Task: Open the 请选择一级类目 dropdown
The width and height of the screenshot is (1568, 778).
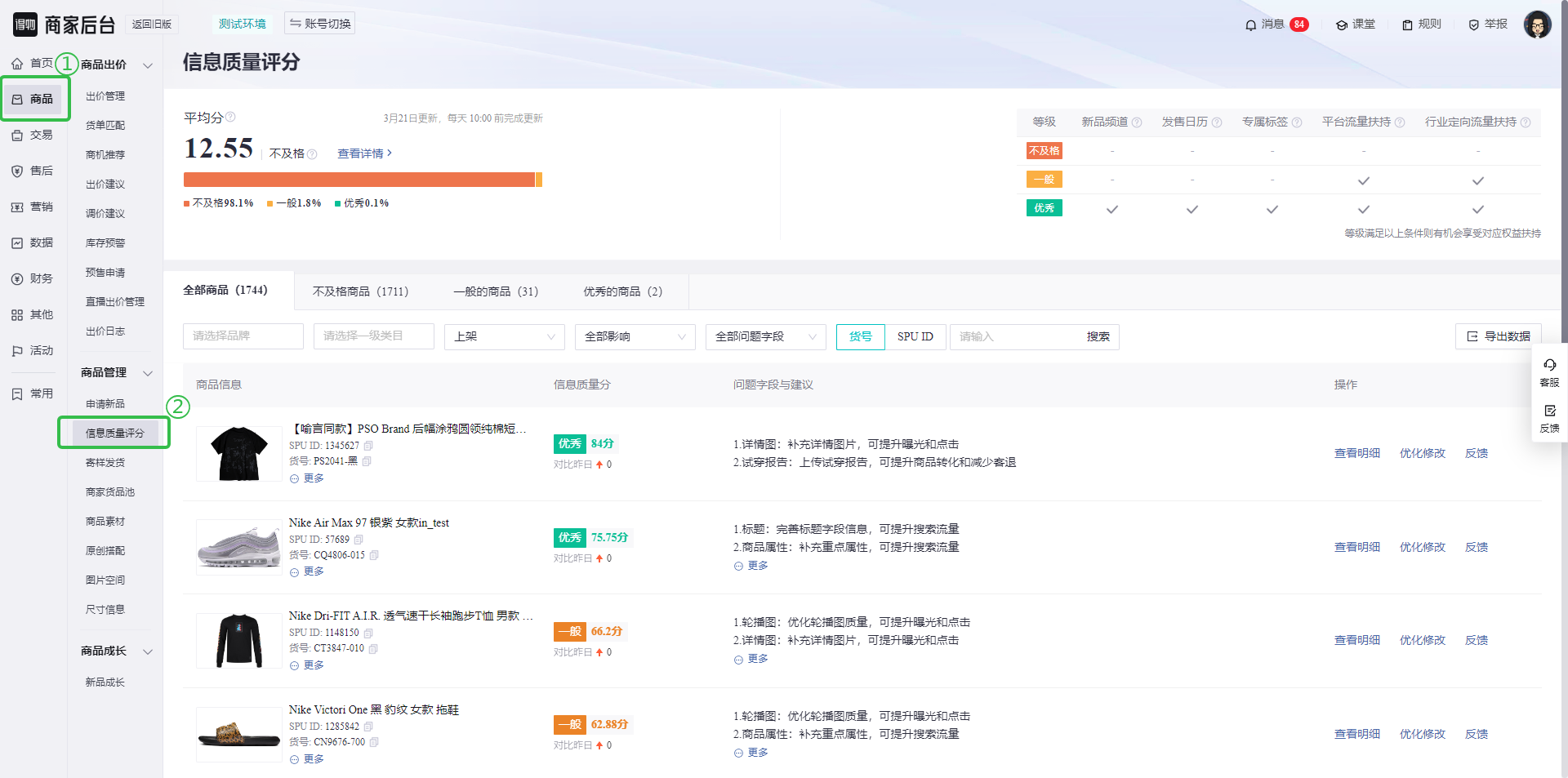Action: 374,336
